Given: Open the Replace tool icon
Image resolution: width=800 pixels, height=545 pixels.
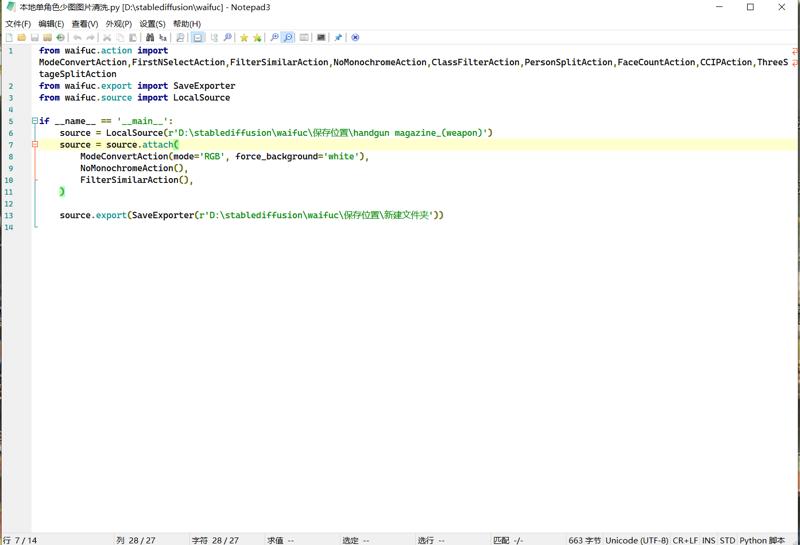Looking at the screenshot, I should [x=163, y=37].
